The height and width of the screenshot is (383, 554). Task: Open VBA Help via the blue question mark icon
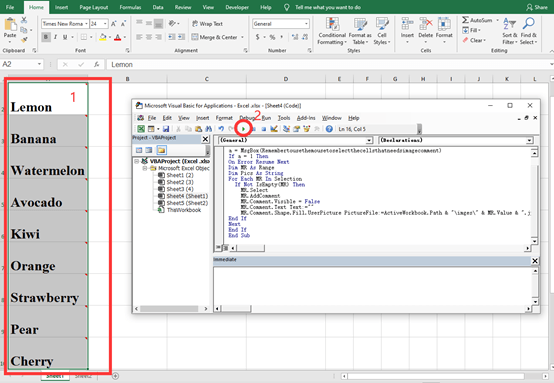pos(329,129)
